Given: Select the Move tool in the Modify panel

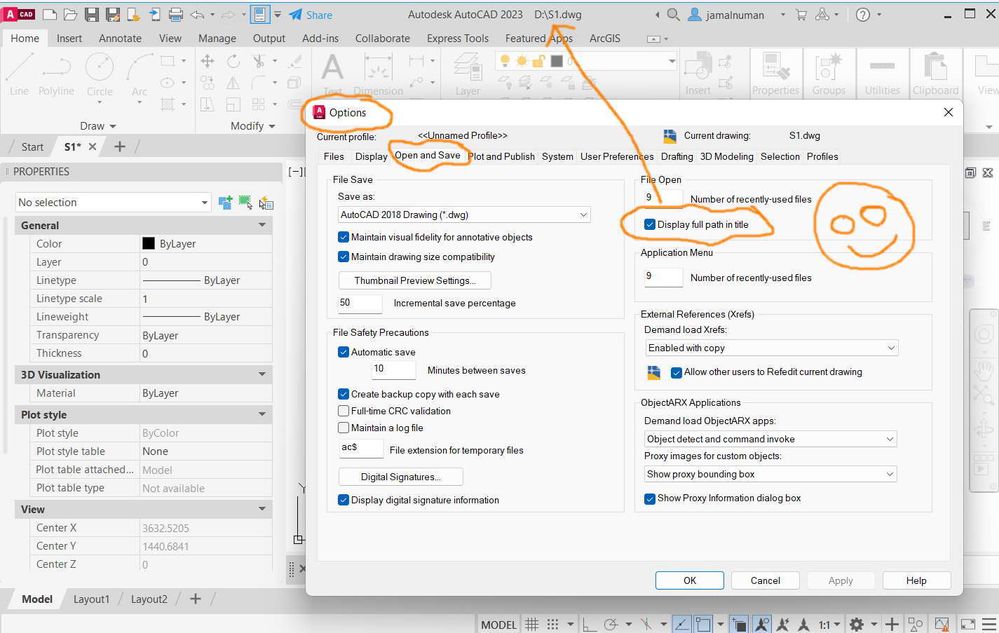Looking at the screenshot, I should [207, 61].
